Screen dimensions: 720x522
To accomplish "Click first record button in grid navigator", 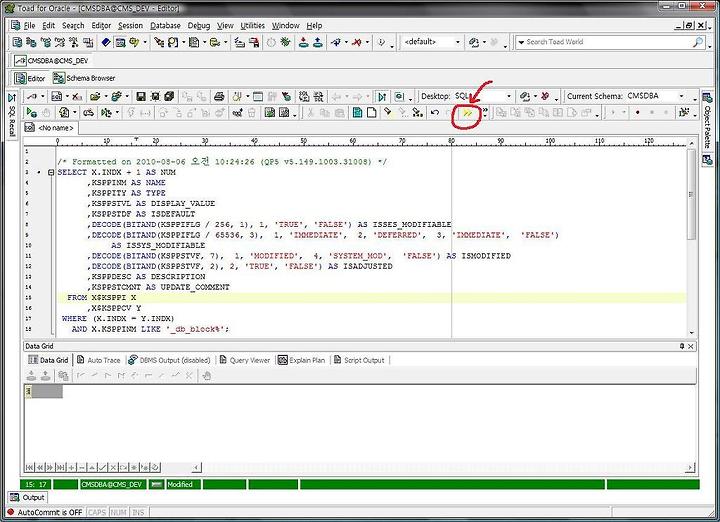I will (29, 467).
